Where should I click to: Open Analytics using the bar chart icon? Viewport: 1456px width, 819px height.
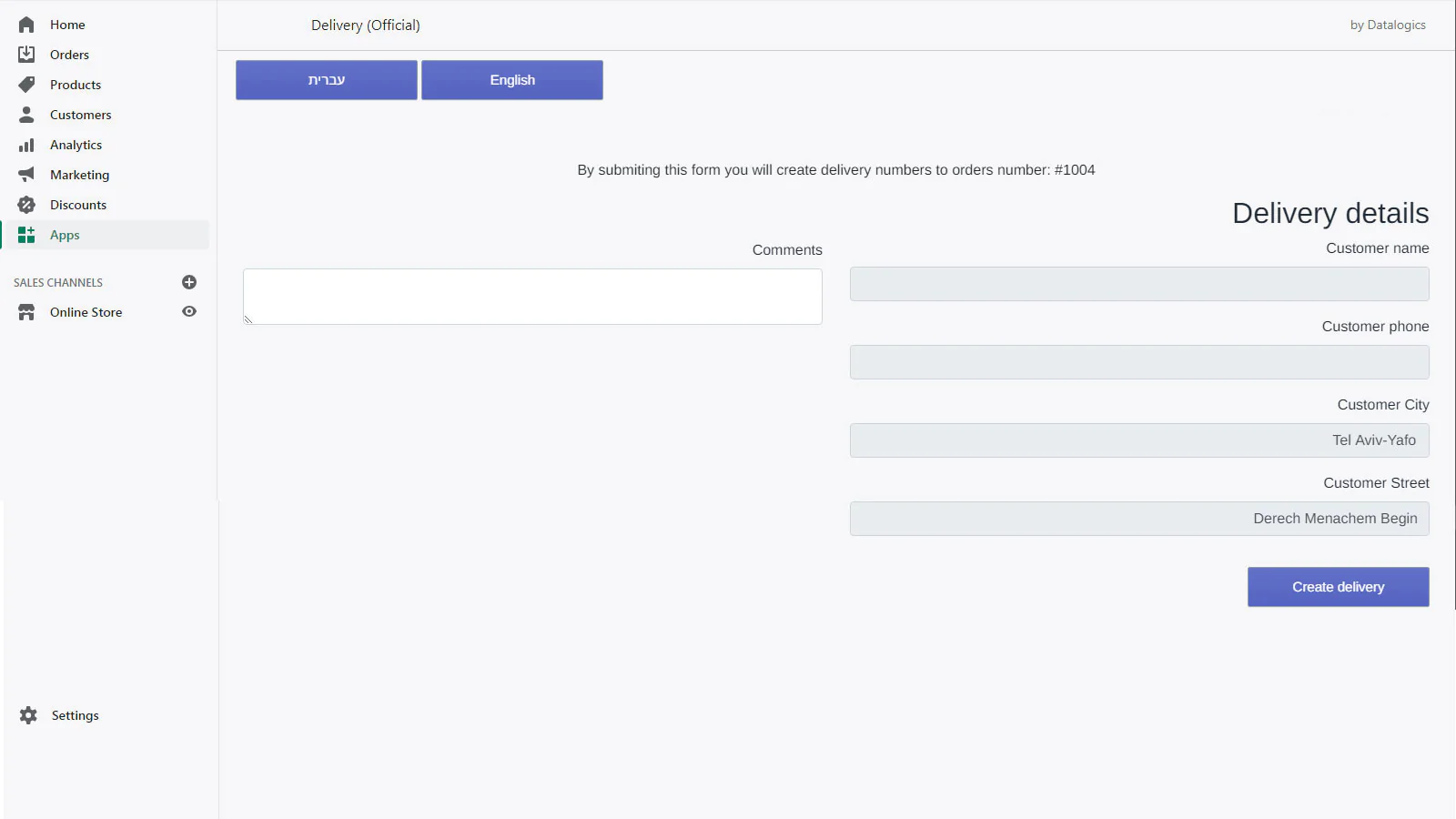click(26, 144)
